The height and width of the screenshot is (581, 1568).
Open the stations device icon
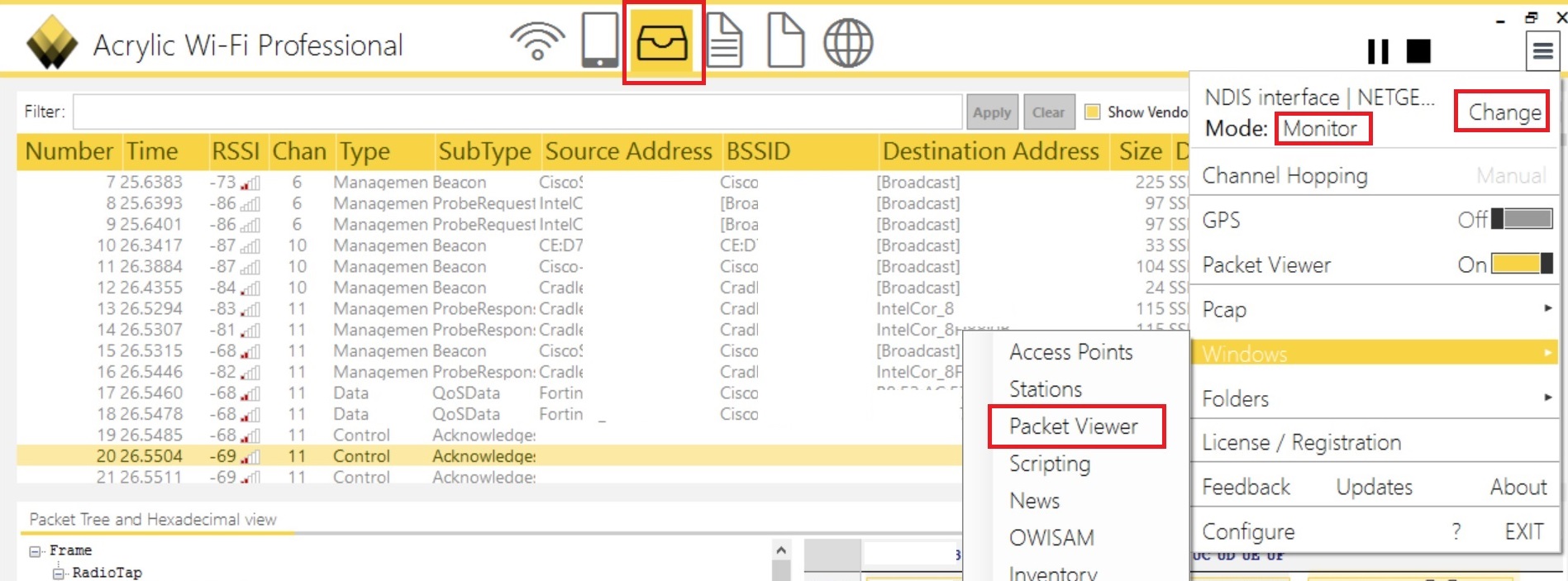pos(599,40)
